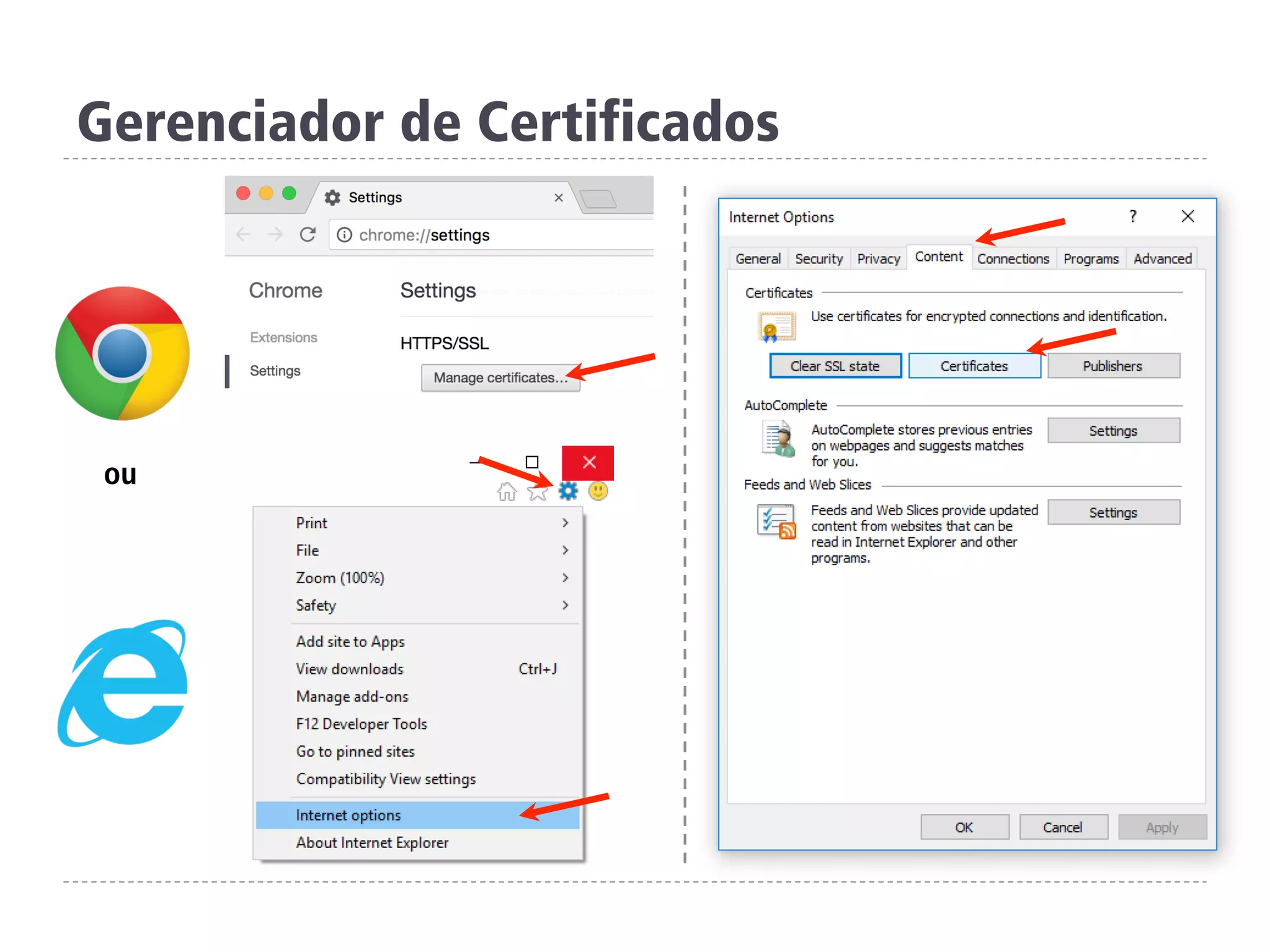
Task: Open Manage add-ons
Action: coord(419,697)
